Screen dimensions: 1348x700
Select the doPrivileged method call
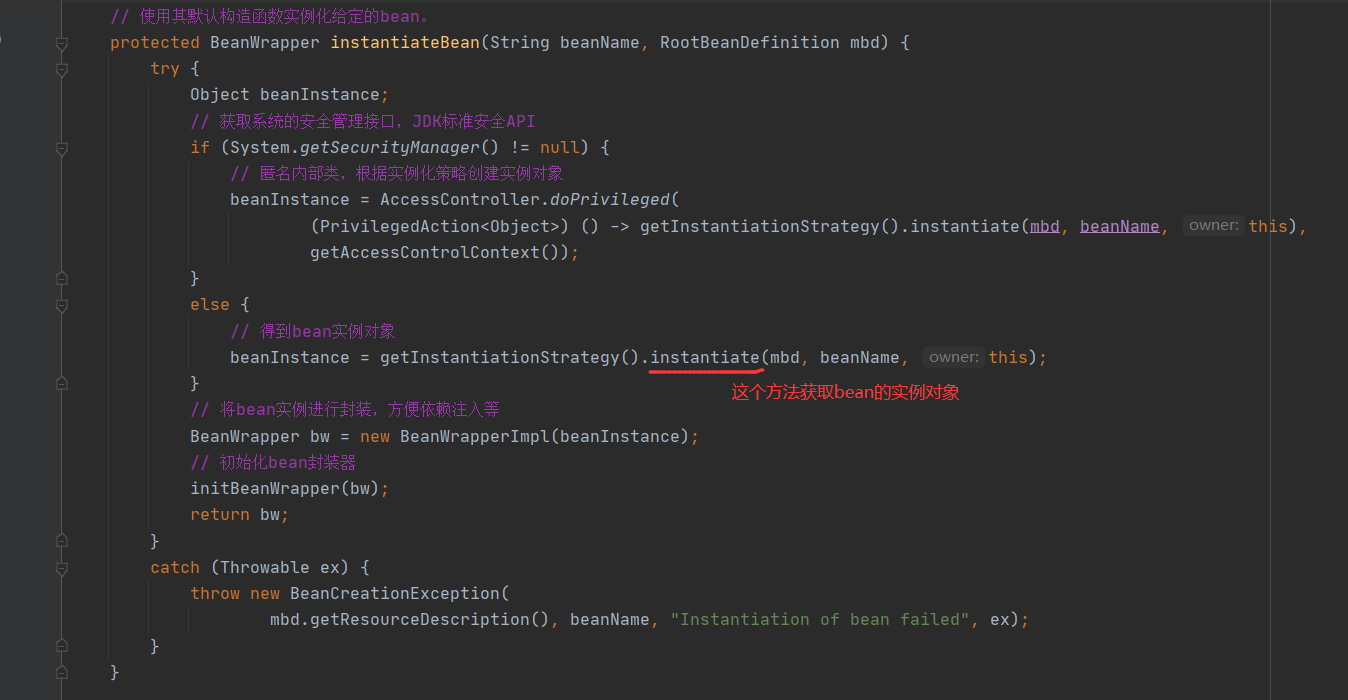click(x=610, y=199)
